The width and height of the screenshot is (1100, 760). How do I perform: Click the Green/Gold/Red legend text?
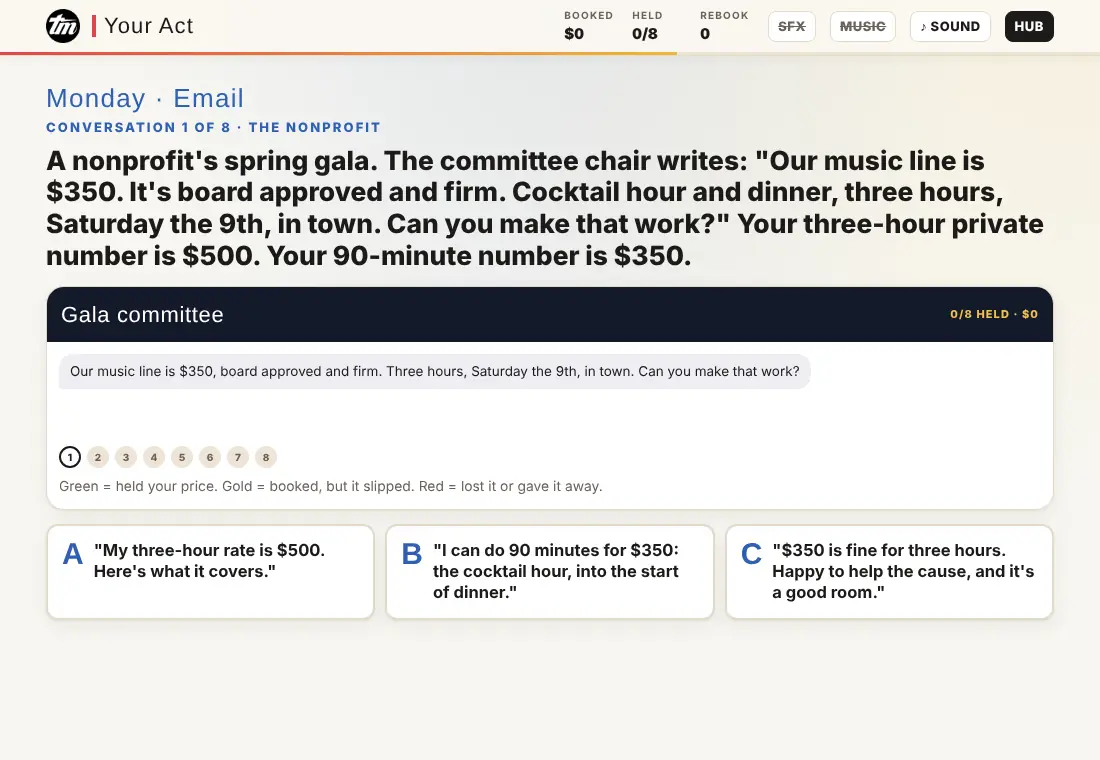click(330, 486)
